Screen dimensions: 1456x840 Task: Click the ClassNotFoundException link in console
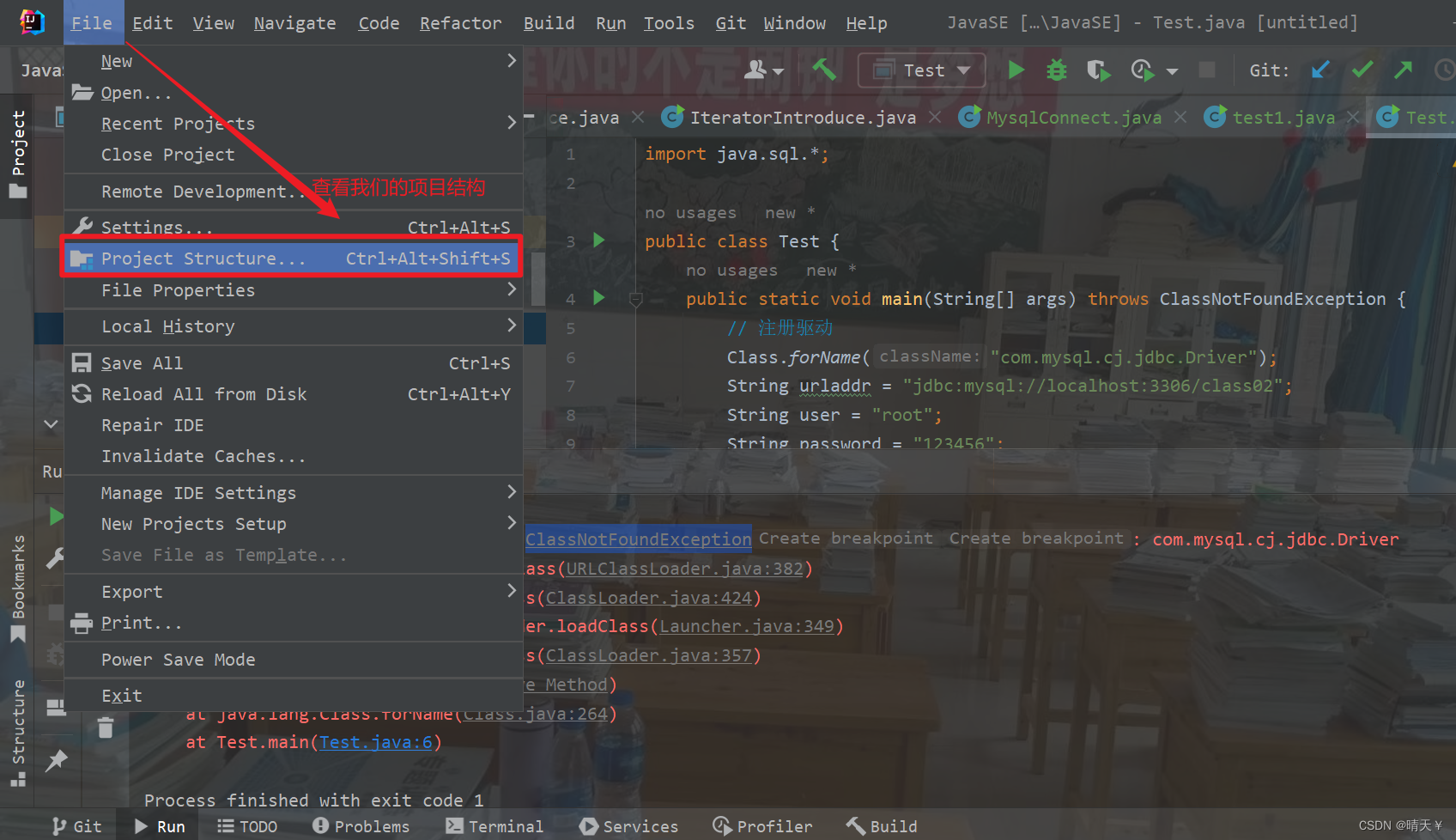click(x=638, y=539)
